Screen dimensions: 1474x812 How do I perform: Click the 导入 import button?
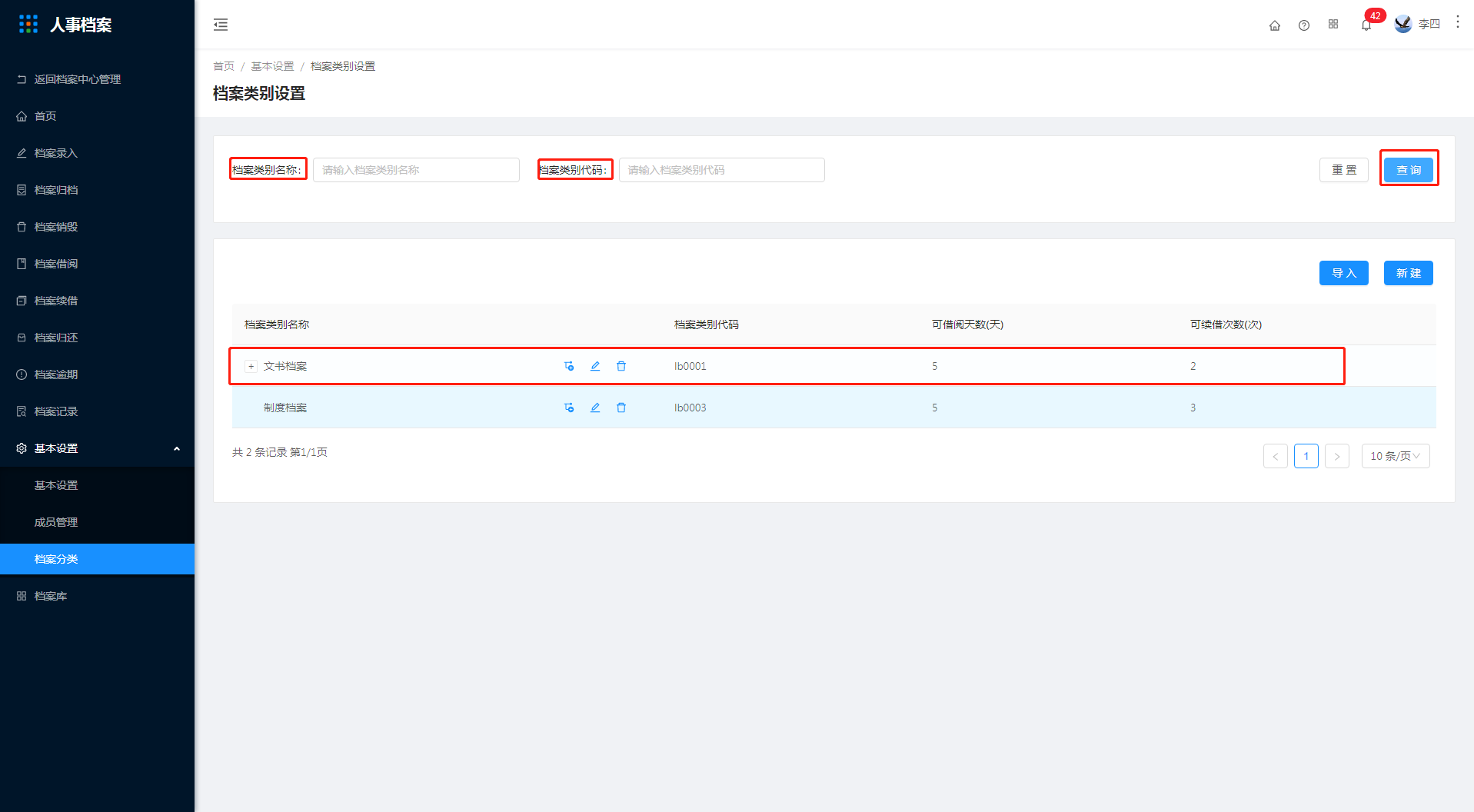click(x=1344, y=273)
